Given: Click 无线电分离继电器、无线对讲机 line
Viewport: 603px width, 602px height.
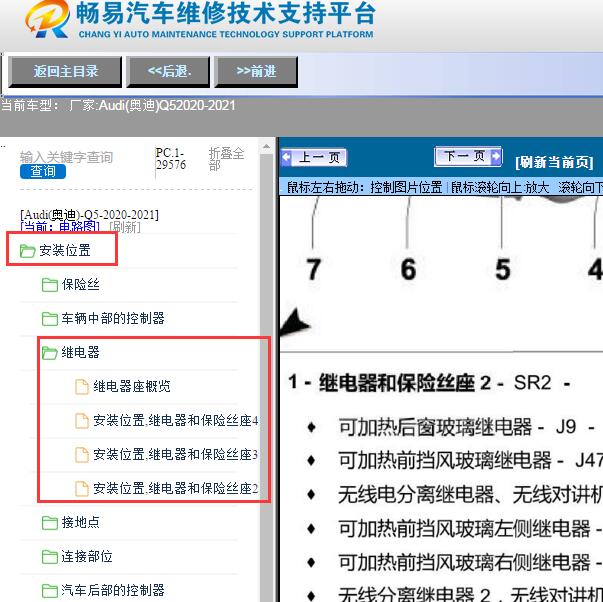Looking at the screenshot, I should point(470,495).
